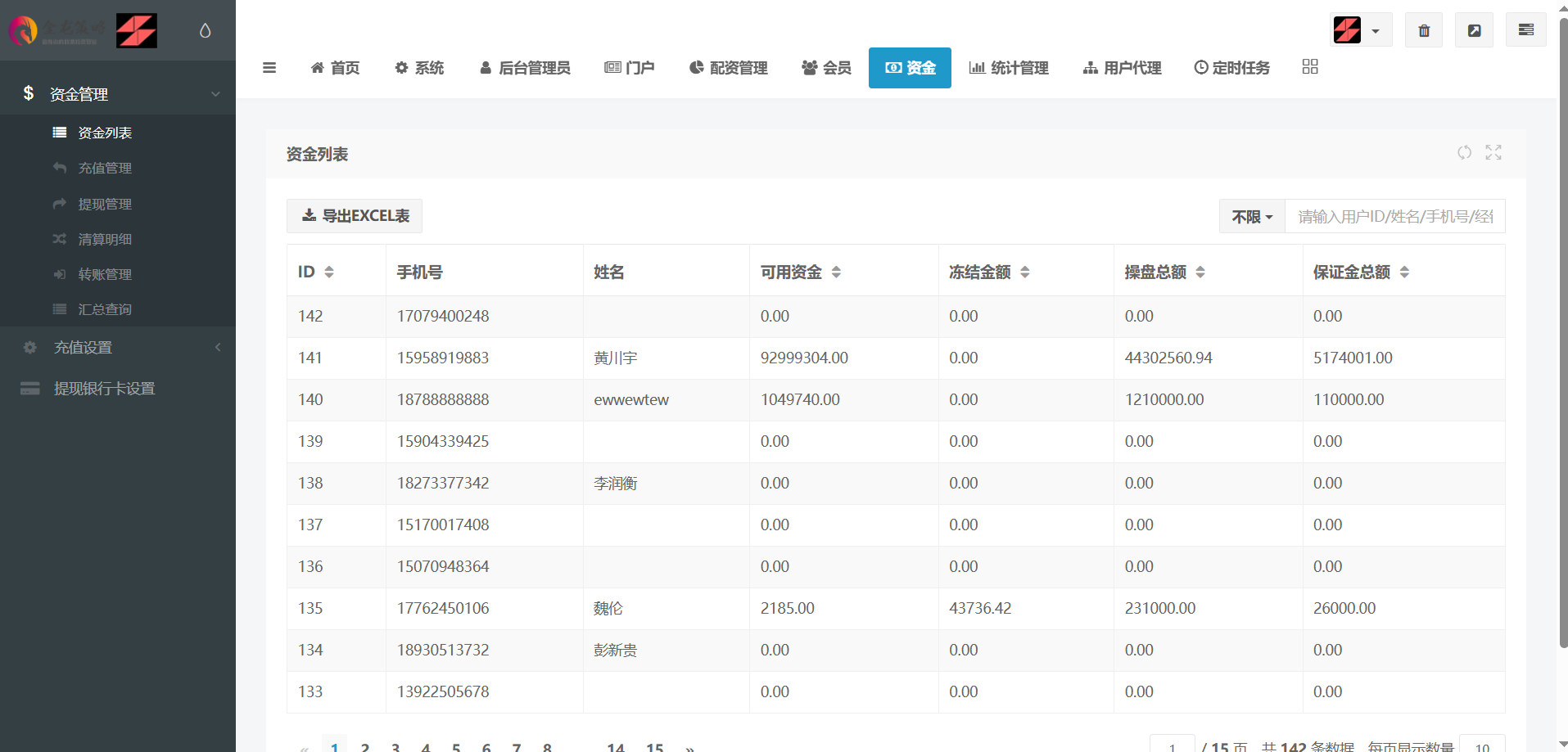Viewport: 1568px width, 752px height.
Task: Click the water drop theme icon
Action: 205,30
